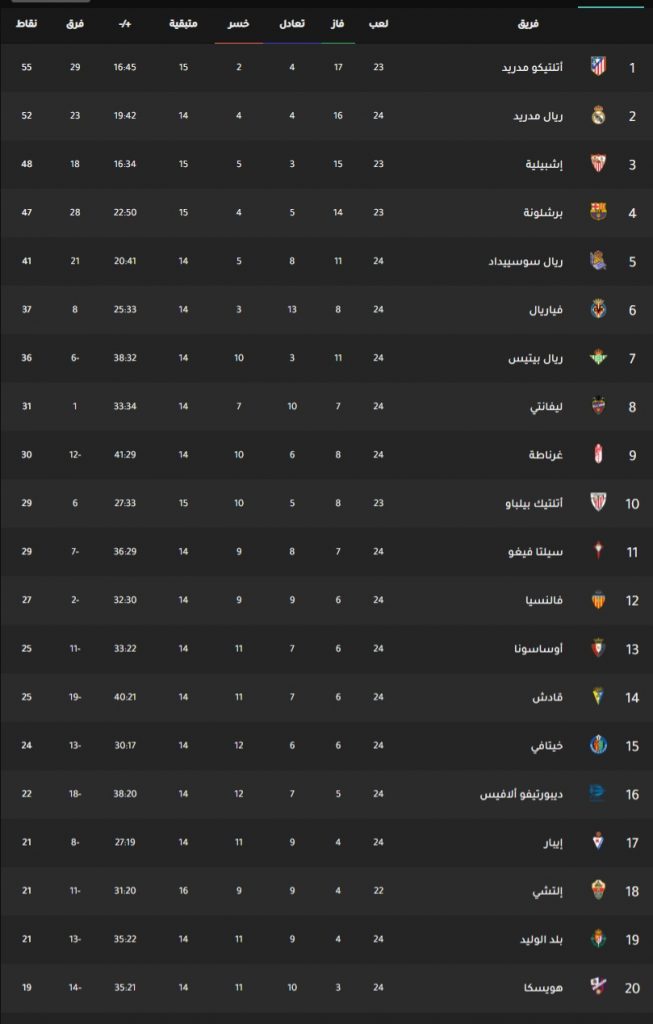Open the غرناطة team name link
Viewport: 653px width, 1024px height.
point(546,455)
